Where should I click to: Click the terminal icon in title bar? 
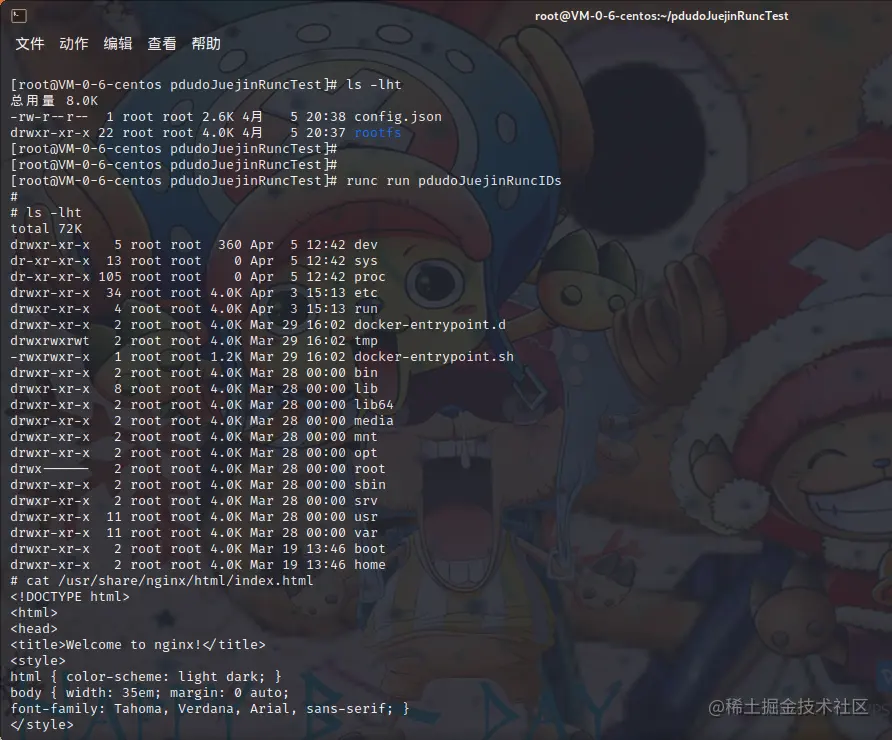19,16
